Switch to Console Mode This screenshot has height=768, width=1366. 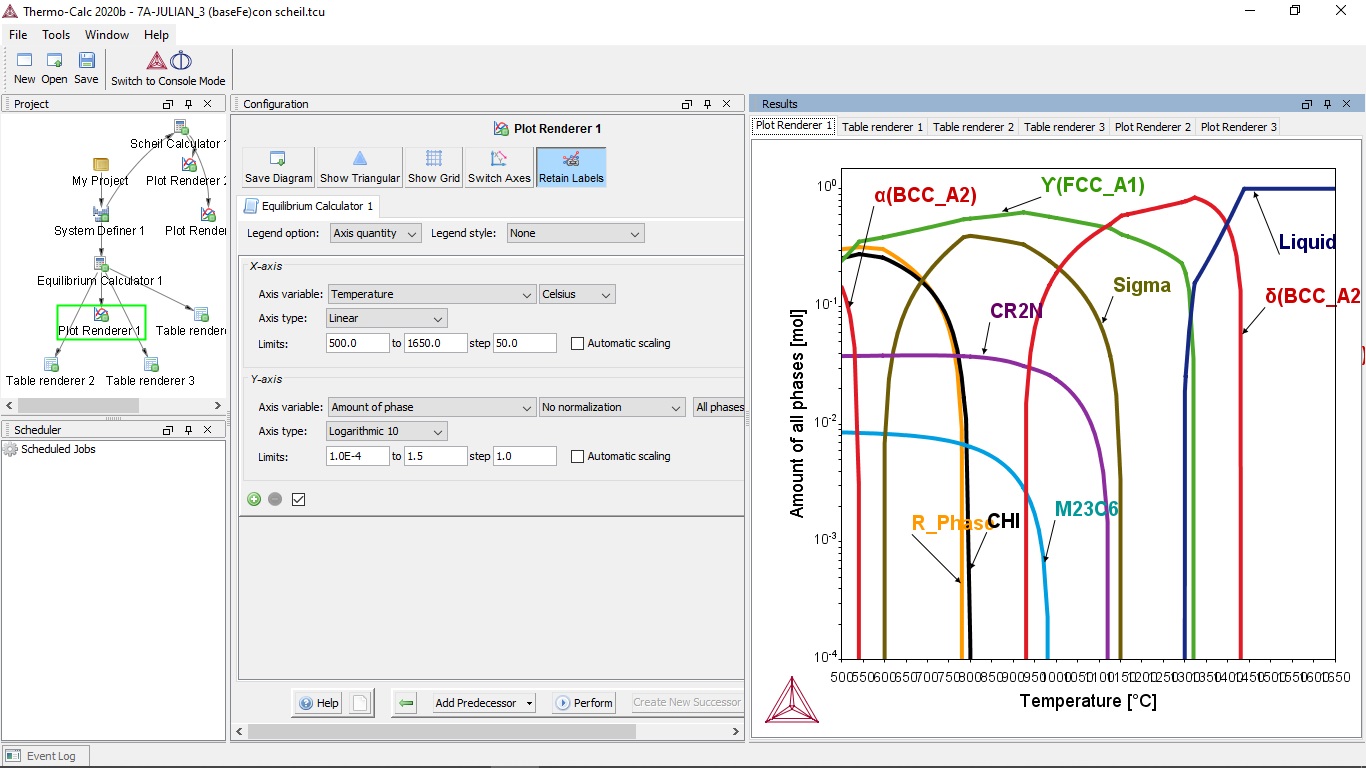[x=168, y=69]
